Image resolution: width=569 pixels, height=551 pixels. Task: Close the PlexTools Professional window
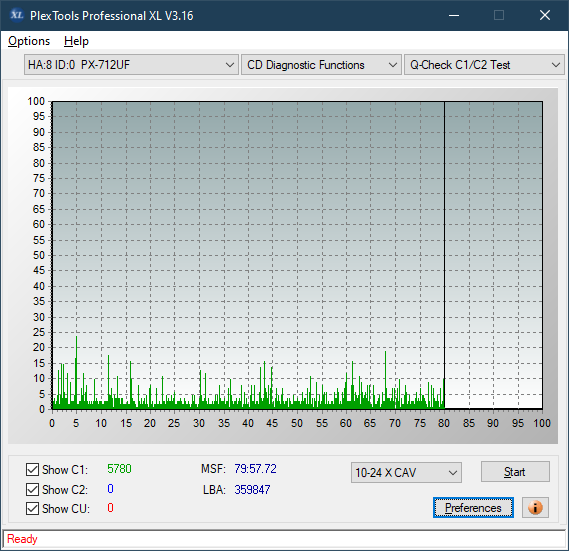[545, 15]
